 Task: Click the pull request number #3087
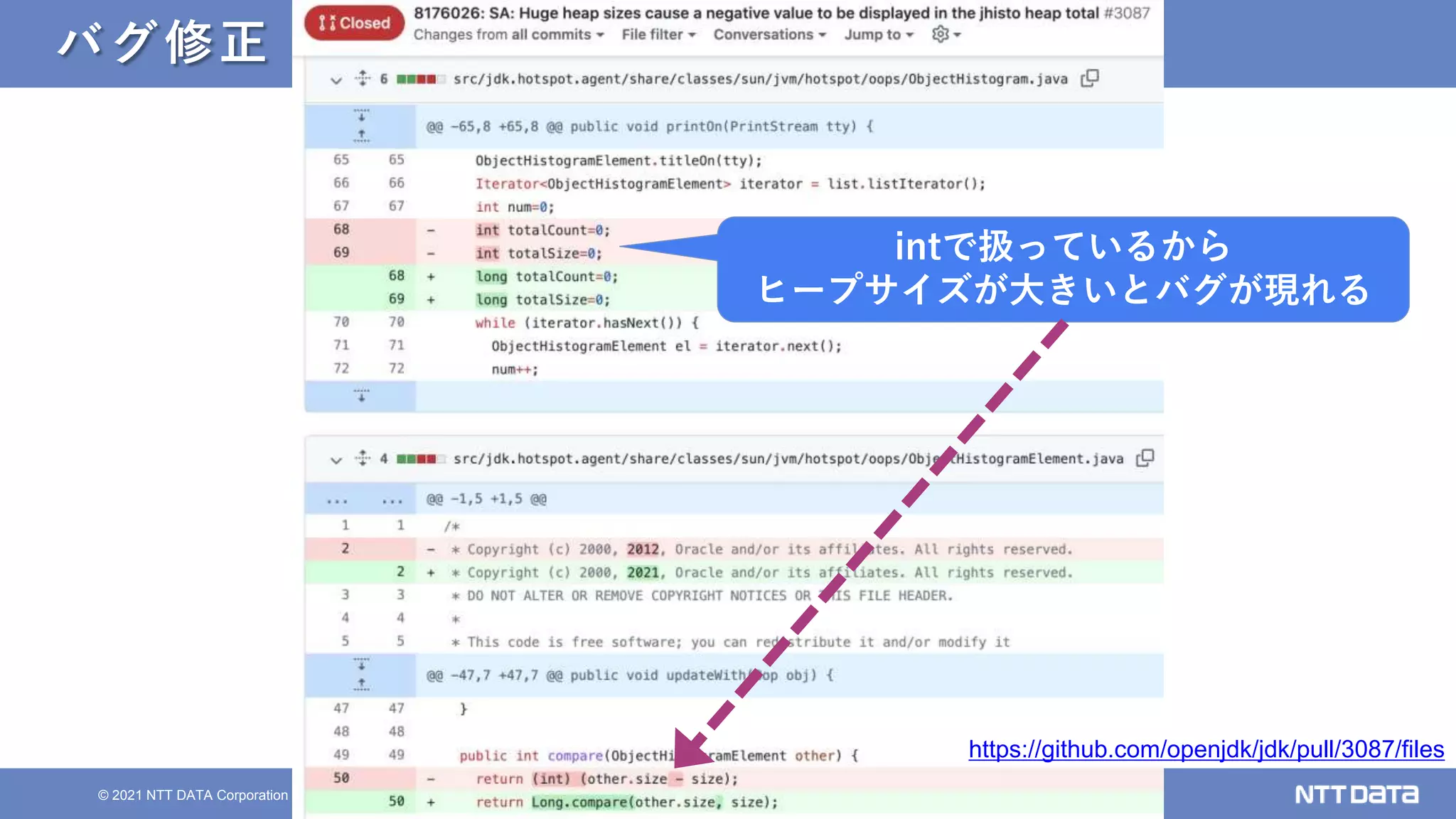[x=1127, y=13]
